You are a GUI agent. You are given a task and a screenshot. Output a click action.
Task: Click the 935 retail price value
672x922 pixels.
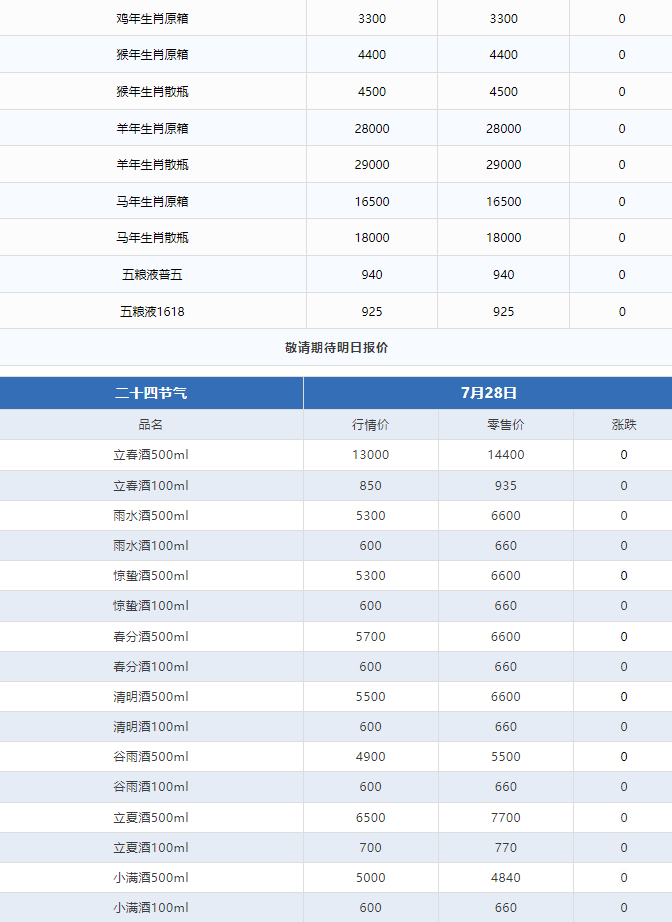(x=506, y=486)
